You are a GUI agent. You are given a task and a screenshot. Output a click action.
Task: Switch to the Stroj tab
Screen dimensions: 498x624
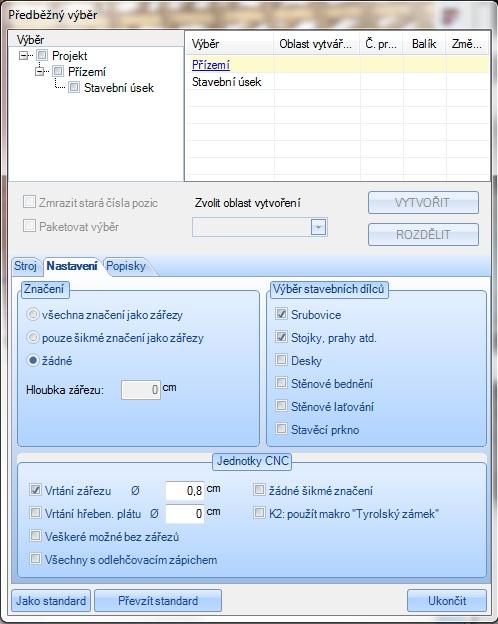click(25, 266)
